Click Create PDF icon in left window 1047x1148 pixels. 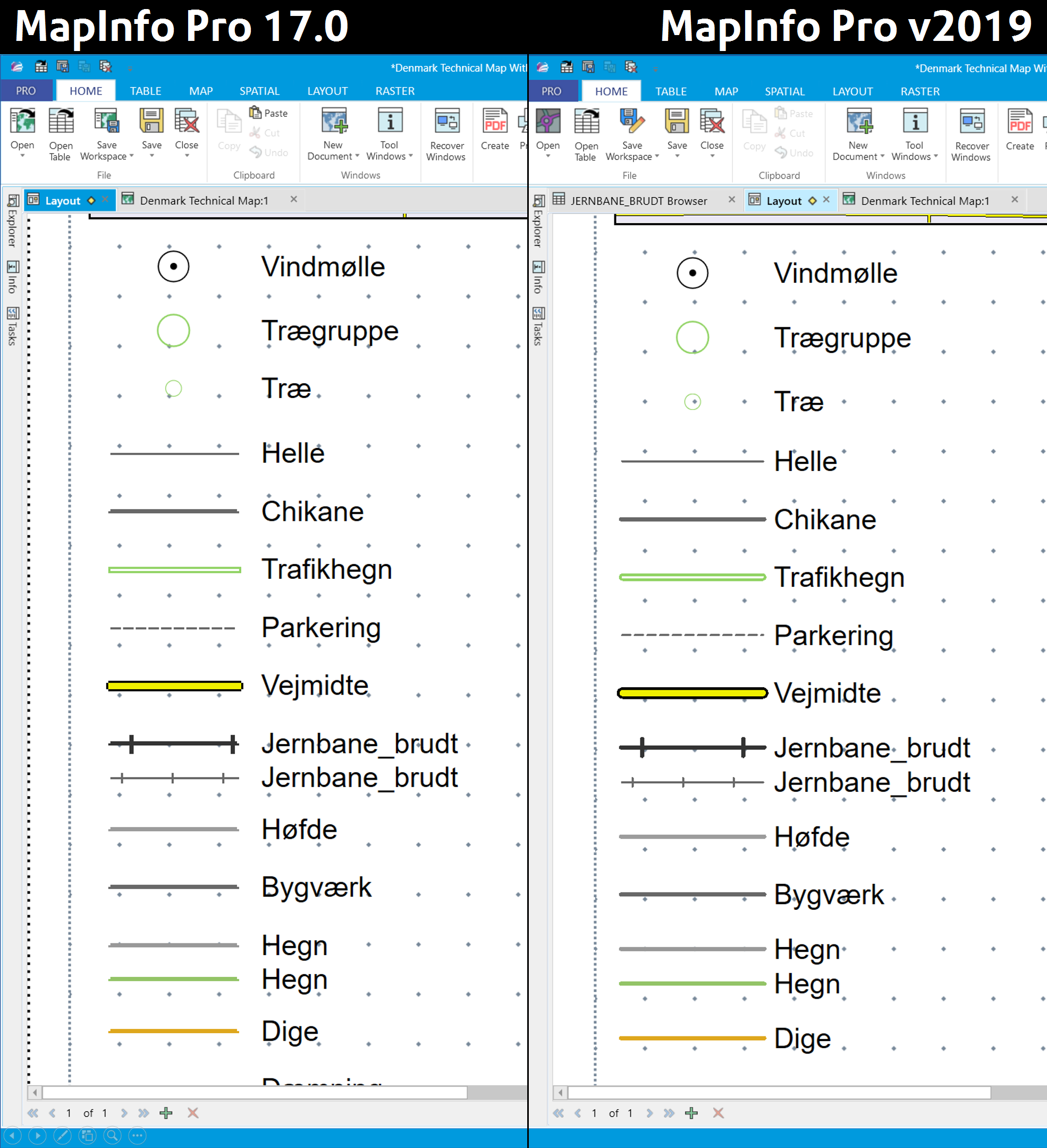point(495,122)
